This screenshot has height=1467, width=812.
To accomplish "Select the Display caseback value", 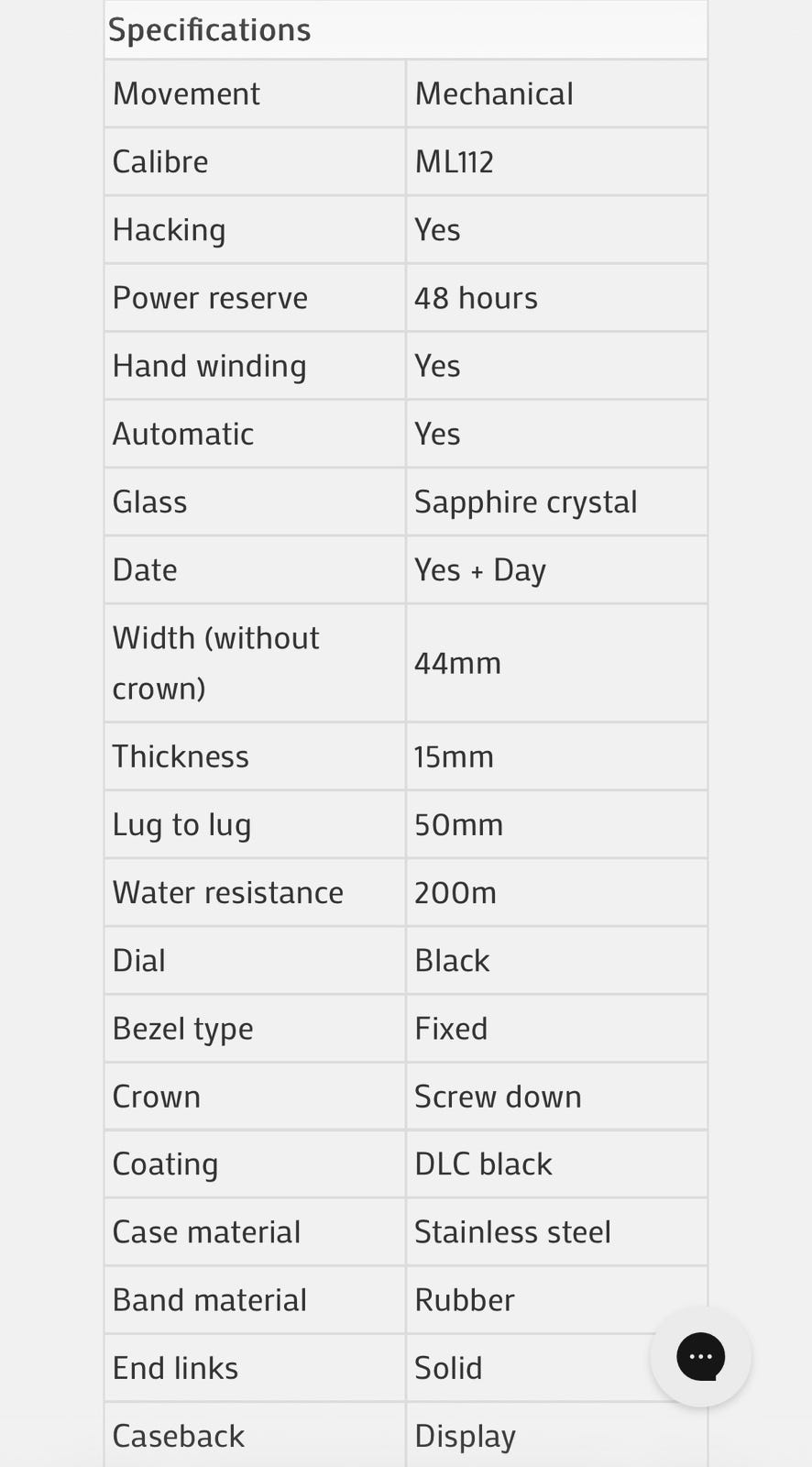I will pyautogui.click(x=465, y=1437).
